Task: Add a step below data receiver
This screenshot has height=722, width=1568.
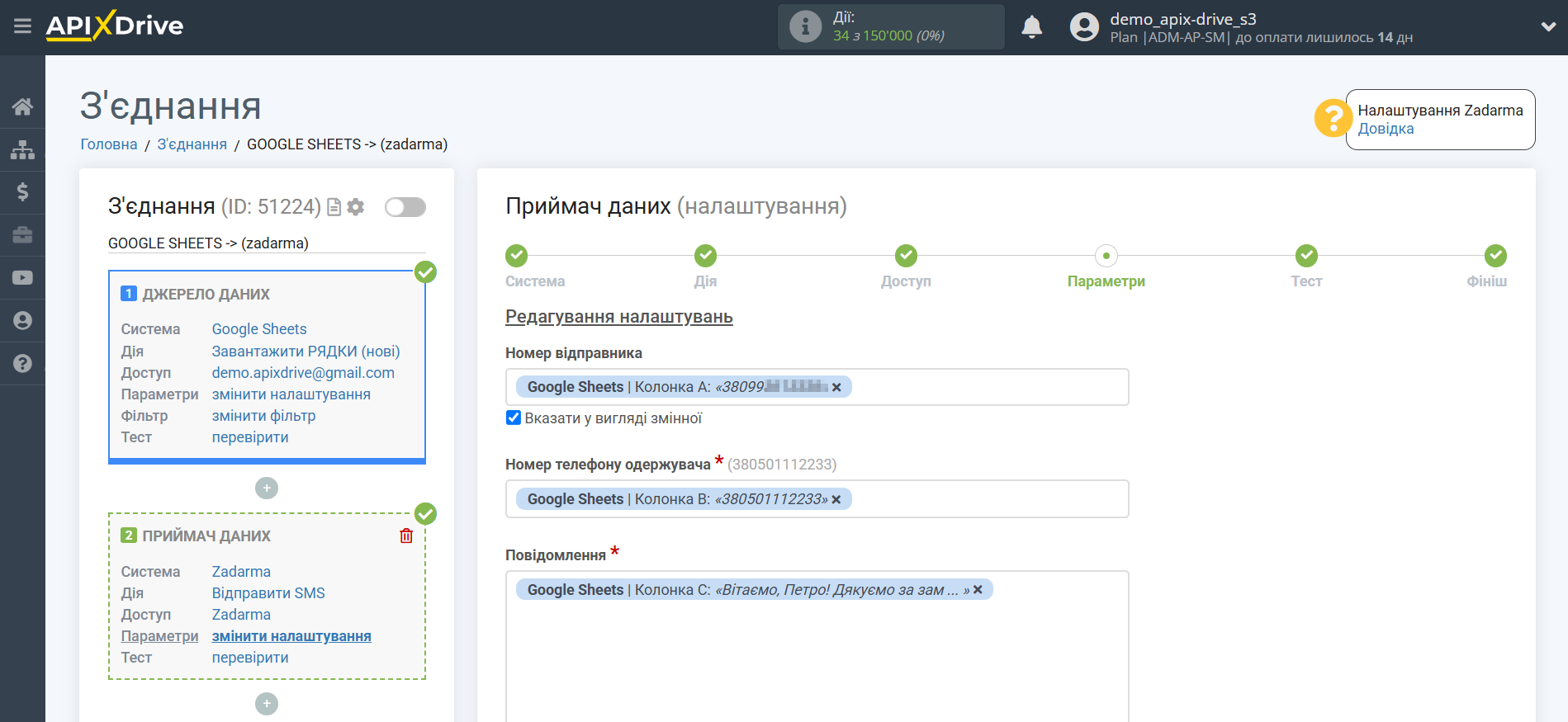Action: coord(267,704)
